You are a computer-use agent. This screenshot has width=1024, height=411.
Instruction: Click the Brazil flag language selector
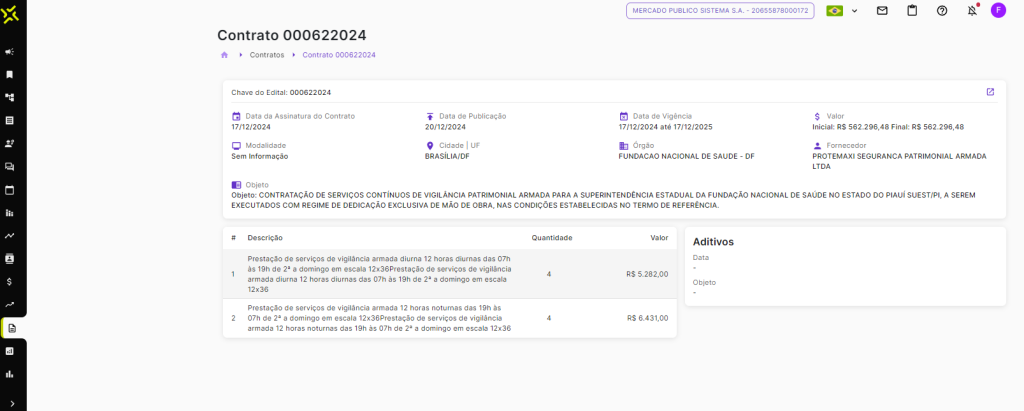click(x=834, y=11)
